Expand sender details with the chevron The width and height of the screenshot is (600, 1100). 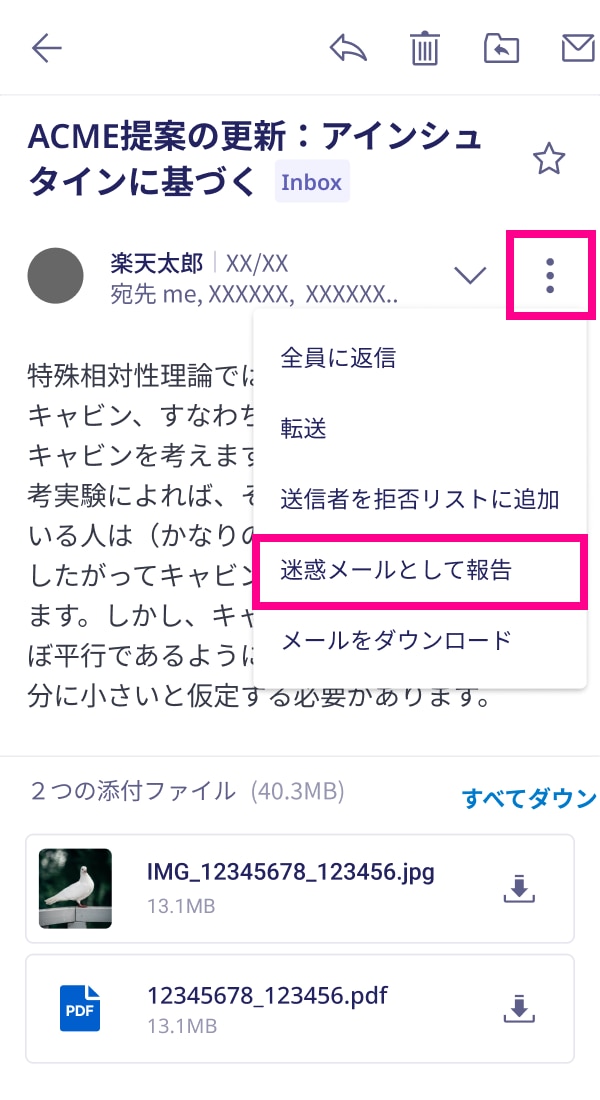470,274
